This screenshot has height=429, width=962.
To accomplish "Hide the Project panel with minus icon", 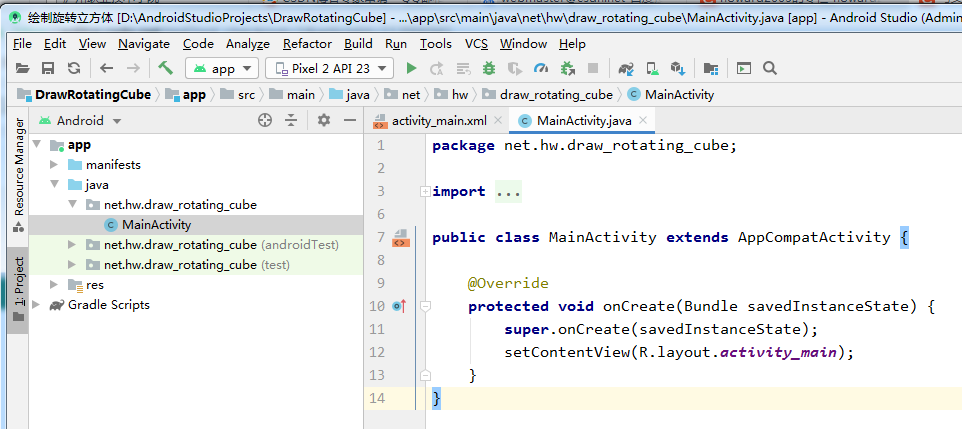I will [350, 120].
